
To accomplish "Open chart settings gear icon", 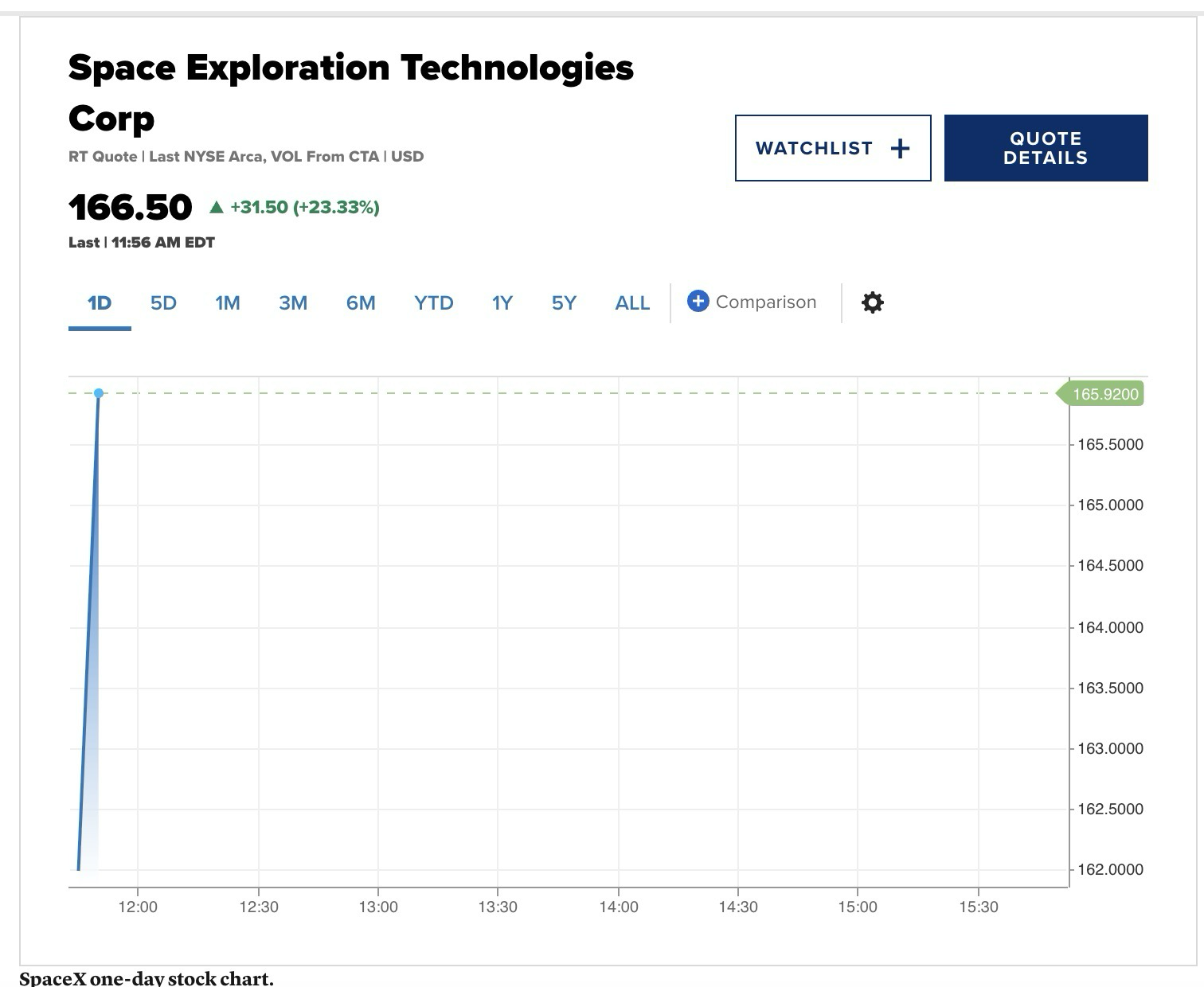I will [x=873, y=302].
